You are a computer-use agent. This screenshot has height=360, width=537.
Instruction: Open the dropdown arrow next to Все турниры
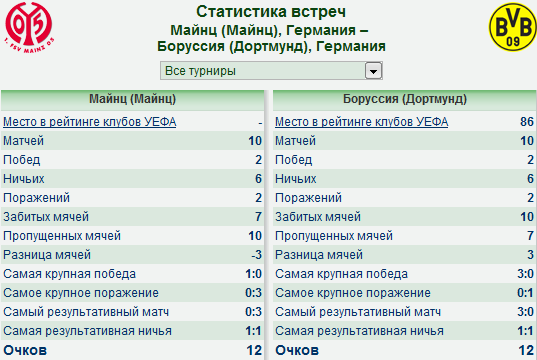[x=373, y=71]
